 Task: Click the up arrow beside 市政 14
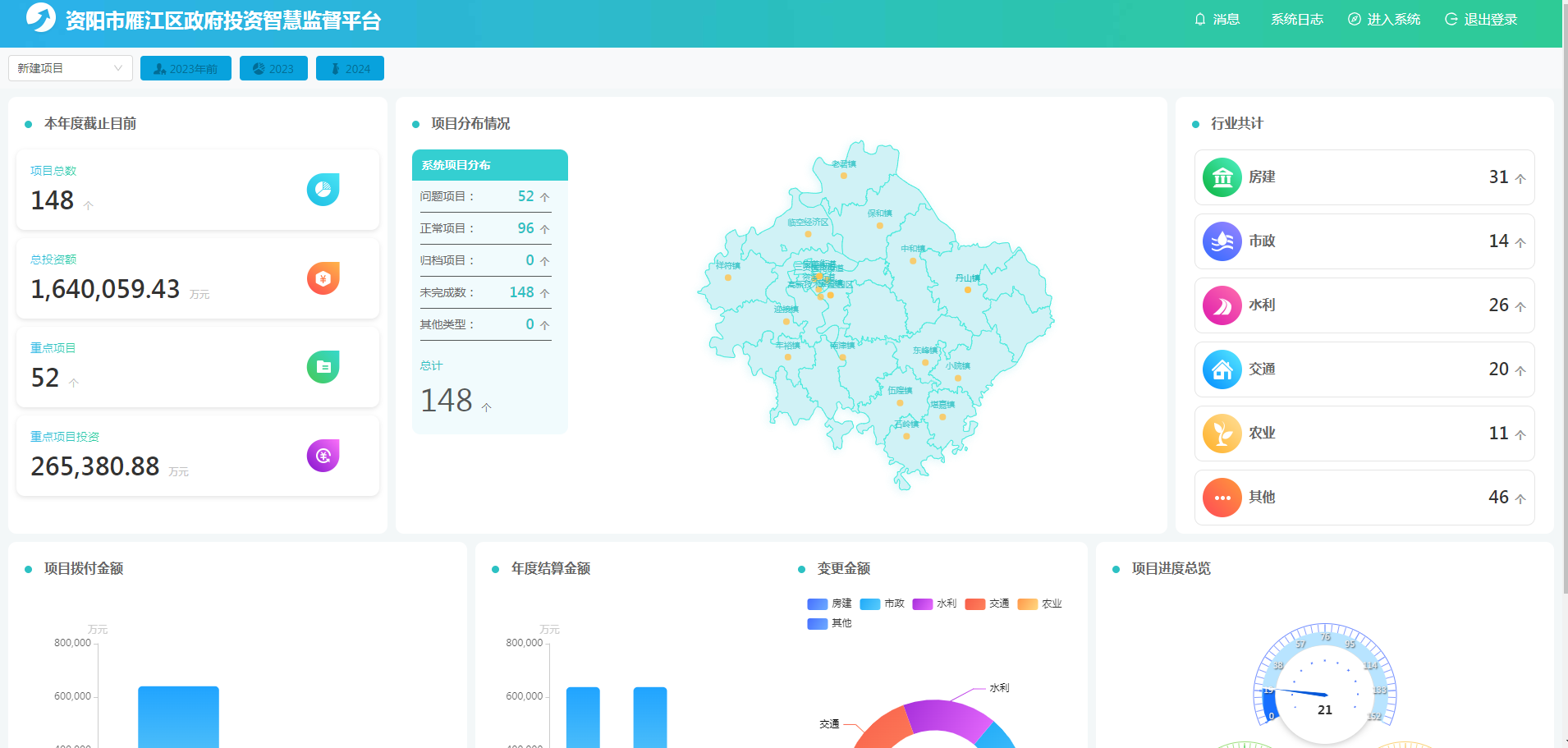tap(1520, 243)
